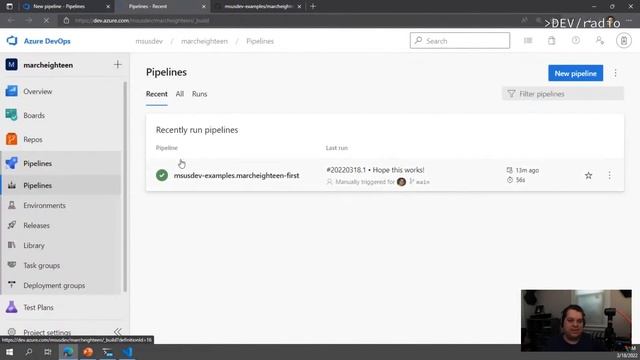Open Project settings
This screenshot has height=360, width=640.
coord(47,332)
